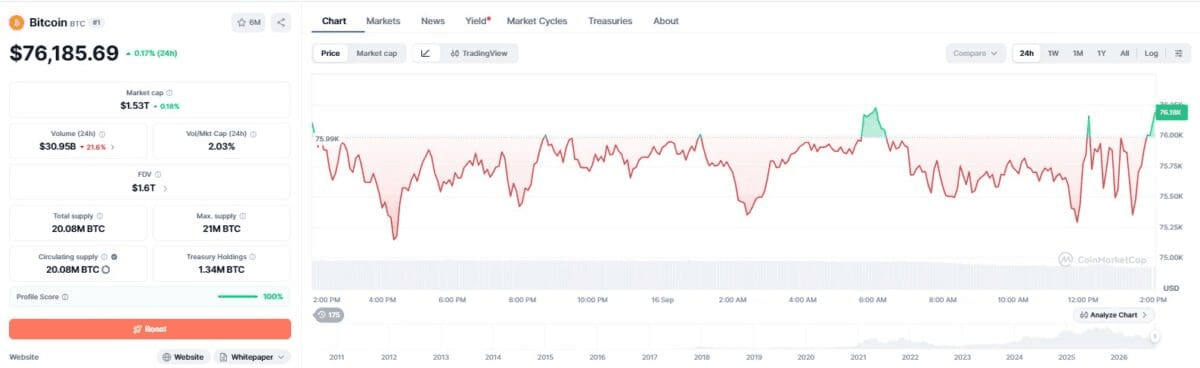Click circulating supply progress ring icon
Image resolution: width=1200 pixels, height=368 pixels.
click(x=105, y=269)
